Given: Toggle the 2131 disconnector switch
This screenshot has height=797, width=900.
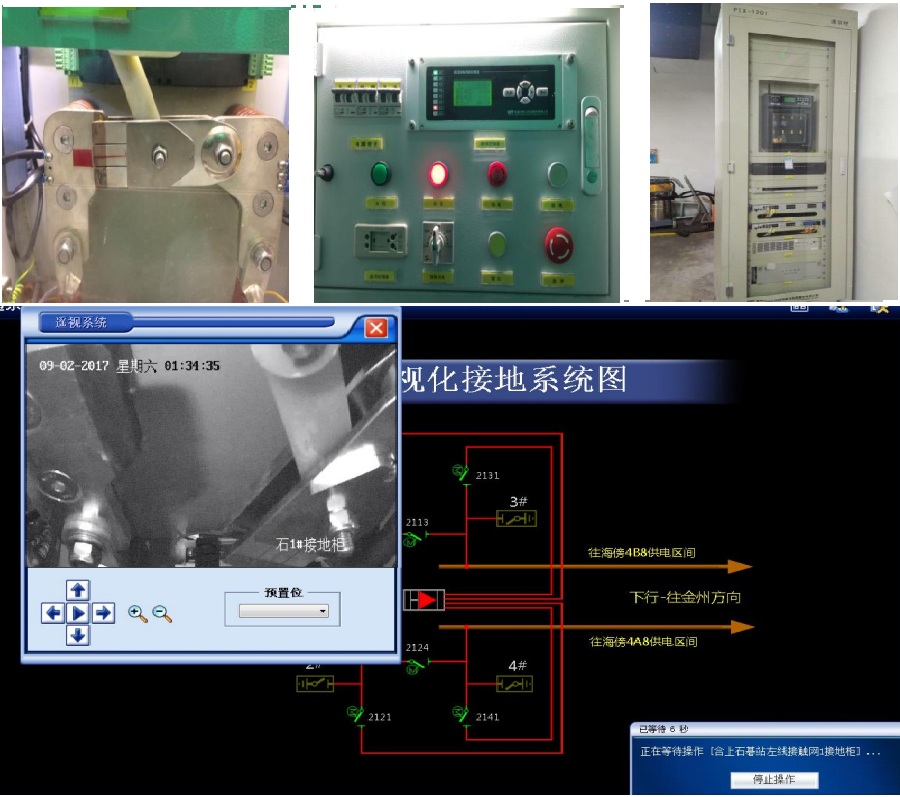Looking at the screenshot, I should 463,473.
